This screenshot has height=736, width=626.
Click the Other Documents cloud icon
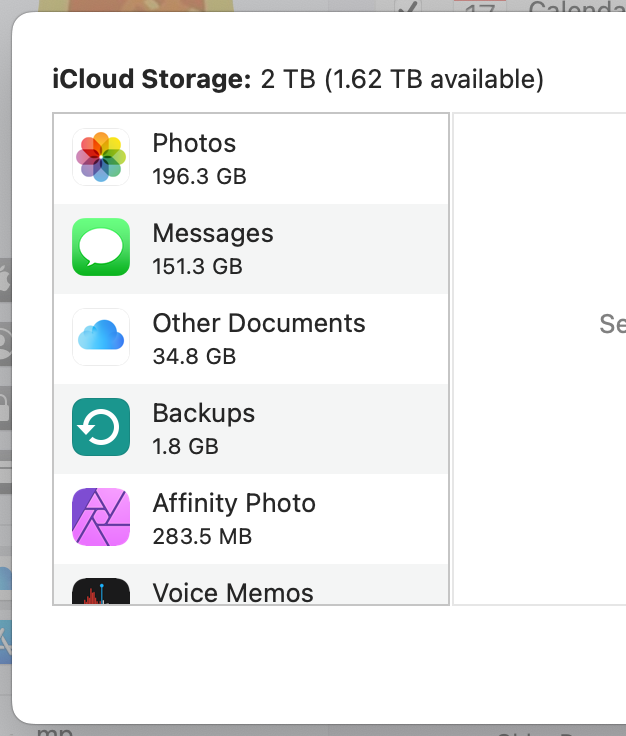(x=101, y=337)
